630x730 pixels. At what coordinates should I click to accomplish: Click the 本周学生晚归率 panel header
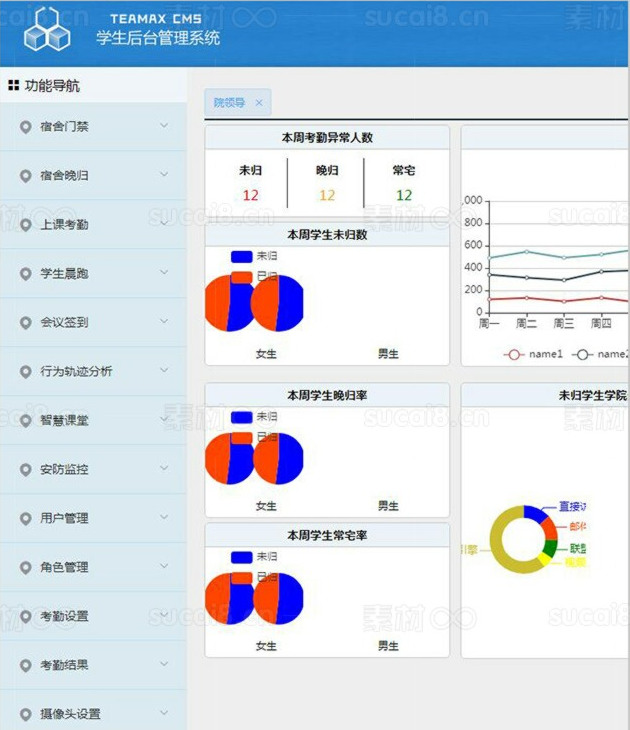pos(327,396)
